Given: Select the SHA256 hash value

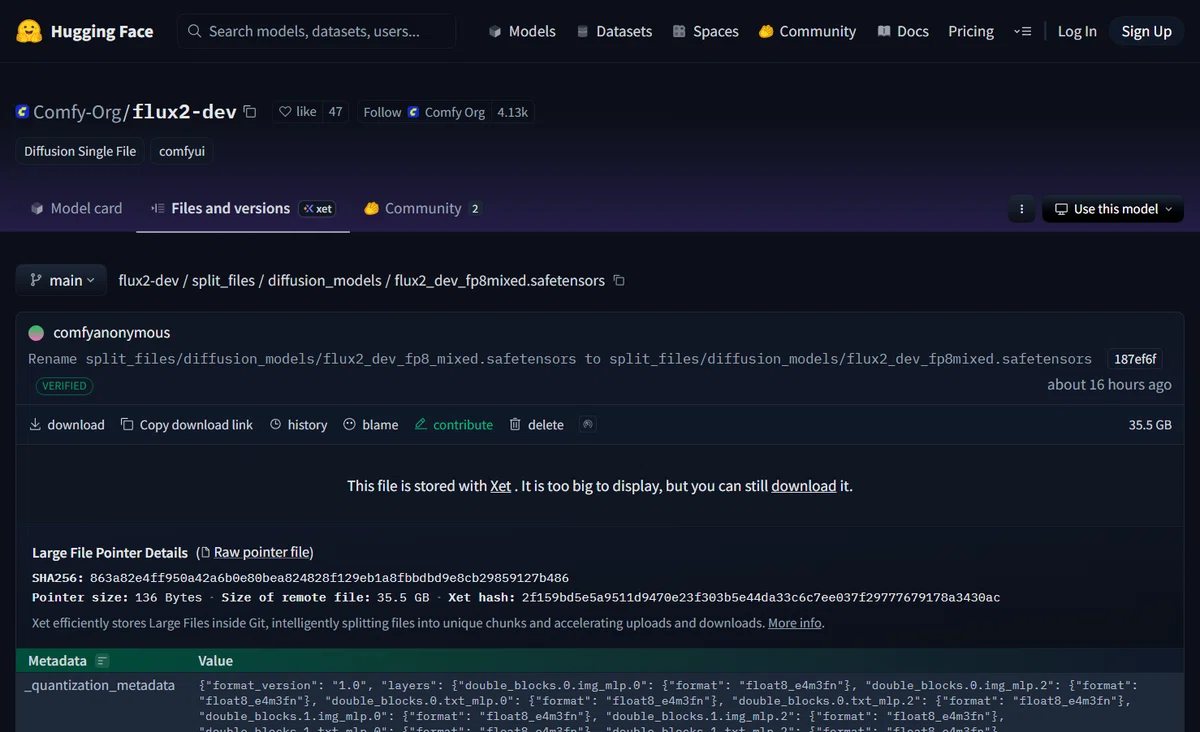Looking at the screenshot, I should (329, 578).
